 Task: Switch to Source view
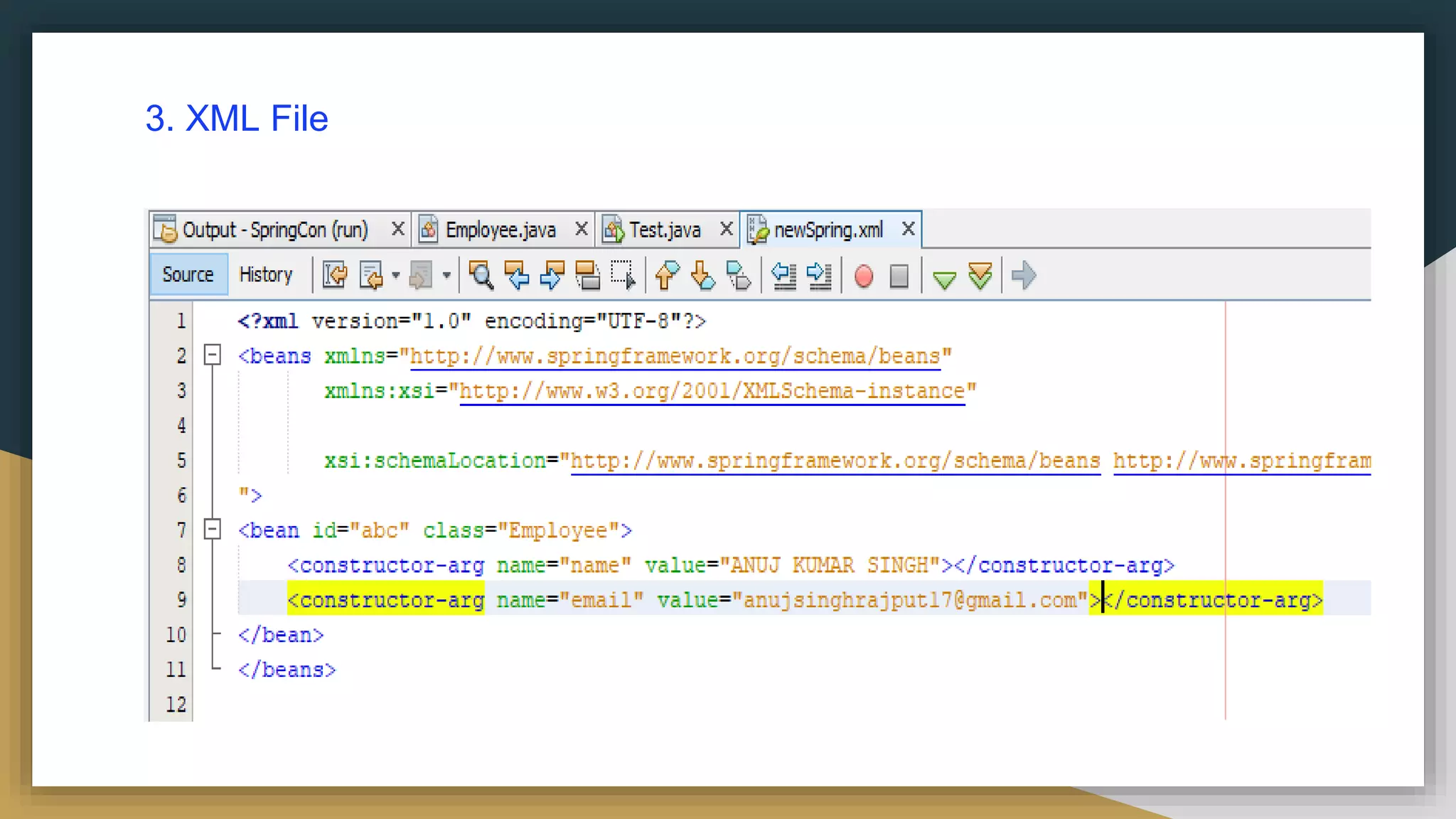(x=188, y=274)
